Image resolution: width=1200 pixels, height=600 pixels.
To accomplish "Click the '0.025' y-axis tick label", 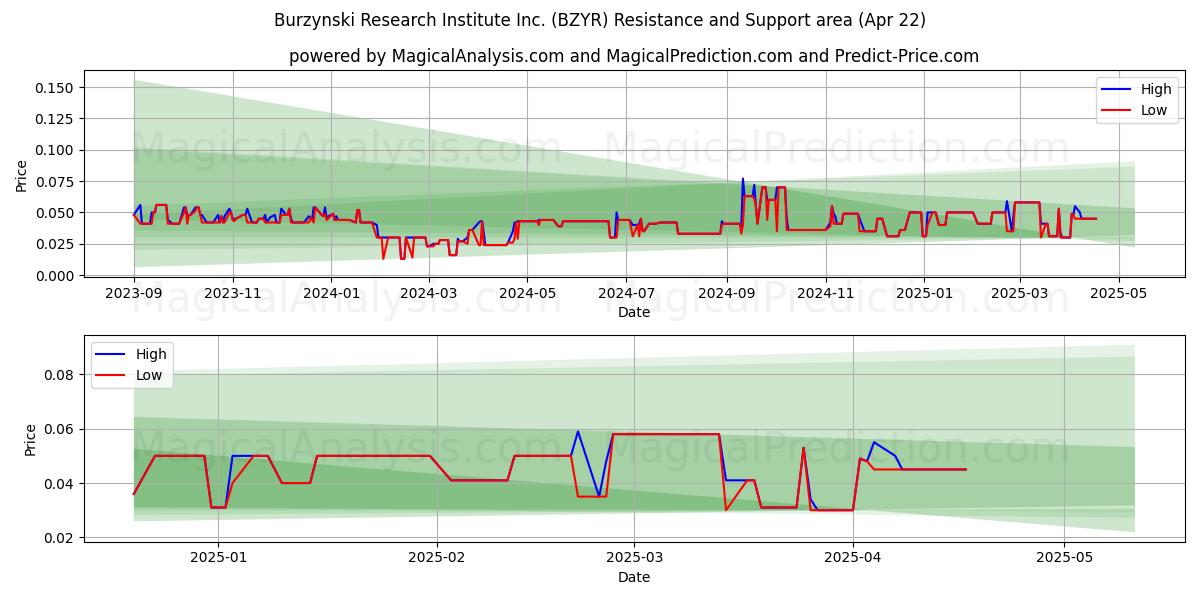I will (56, 244).
